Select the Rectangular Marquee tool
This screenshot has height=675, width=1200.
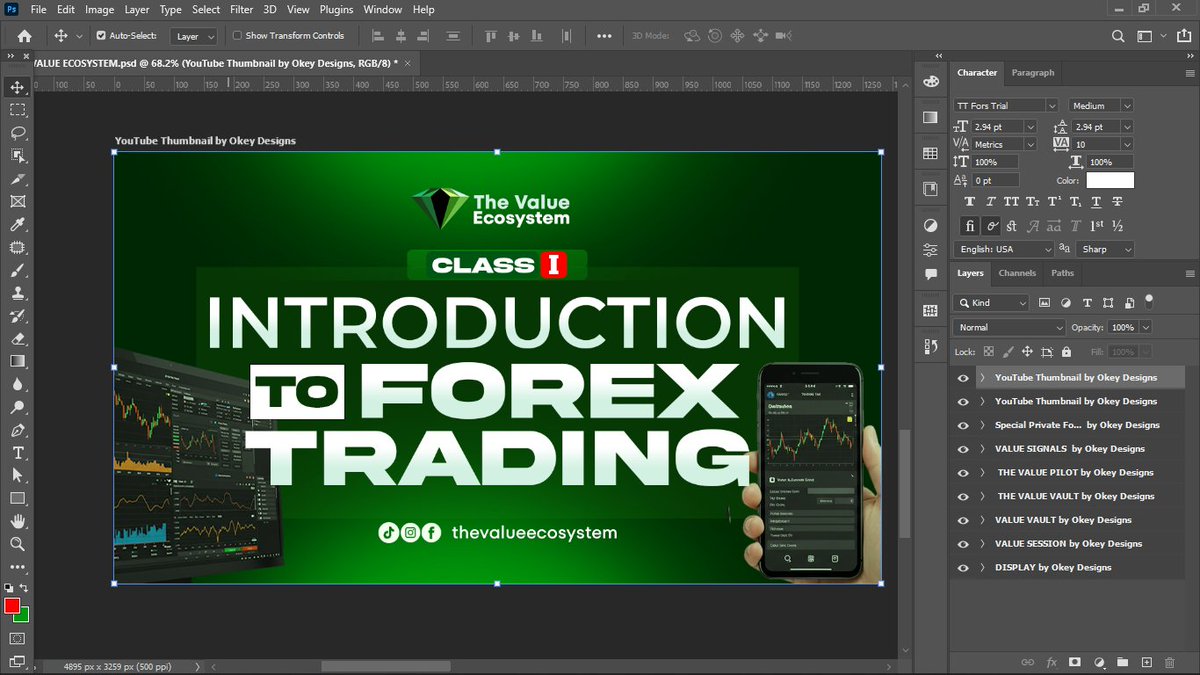click(17, 110)
